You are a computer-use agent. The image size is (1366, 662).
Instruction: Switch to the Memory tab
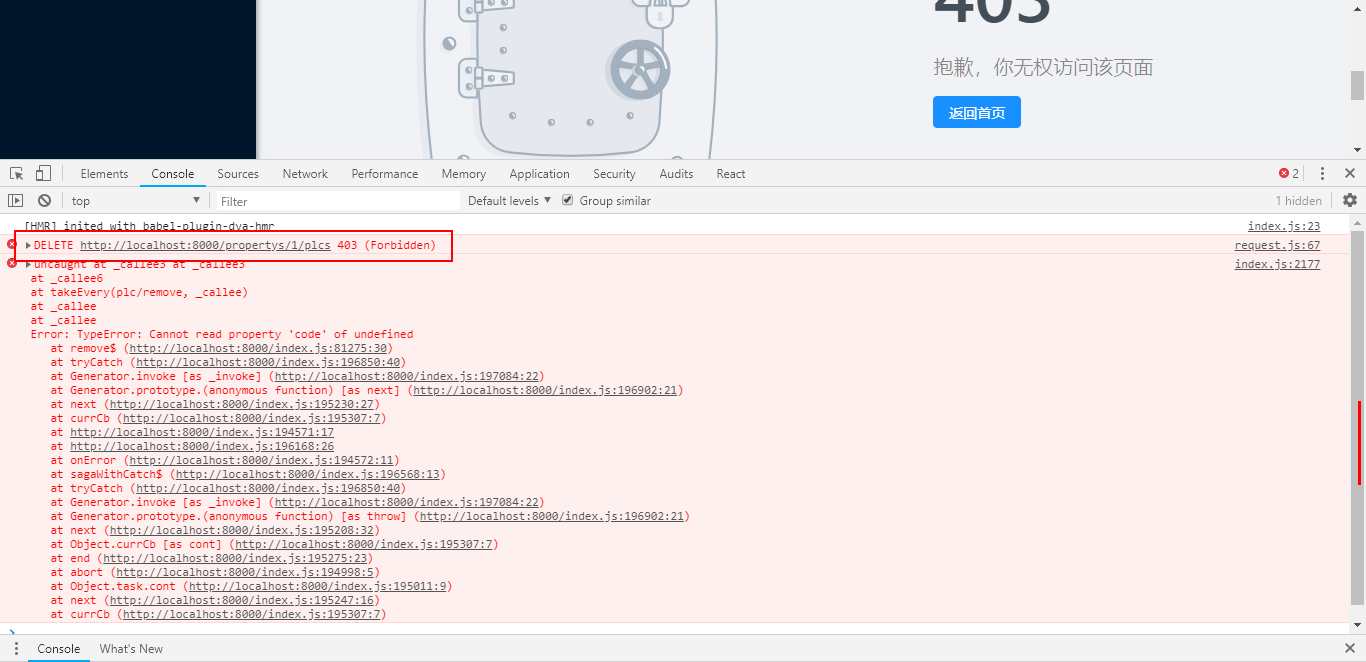coord(464,173)
